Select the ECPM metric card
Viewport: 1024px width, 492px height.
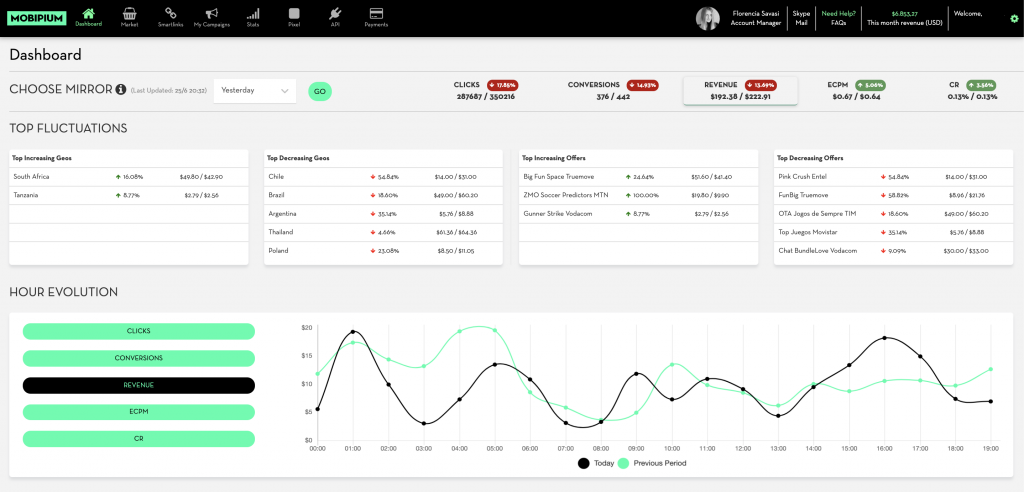pyautogui.click(x=856, y=91)
